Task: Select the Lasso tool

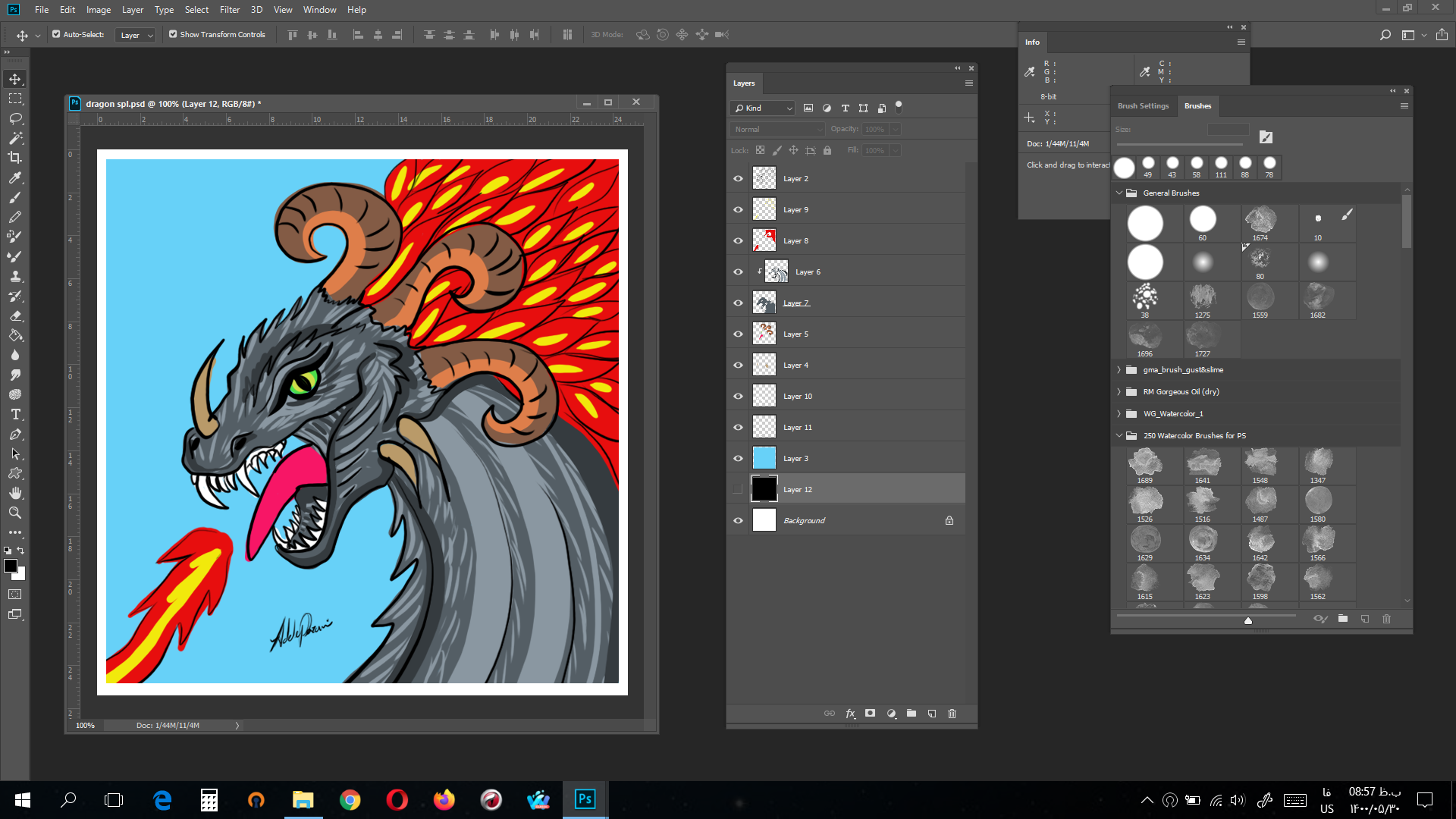Action: point(15,118)
